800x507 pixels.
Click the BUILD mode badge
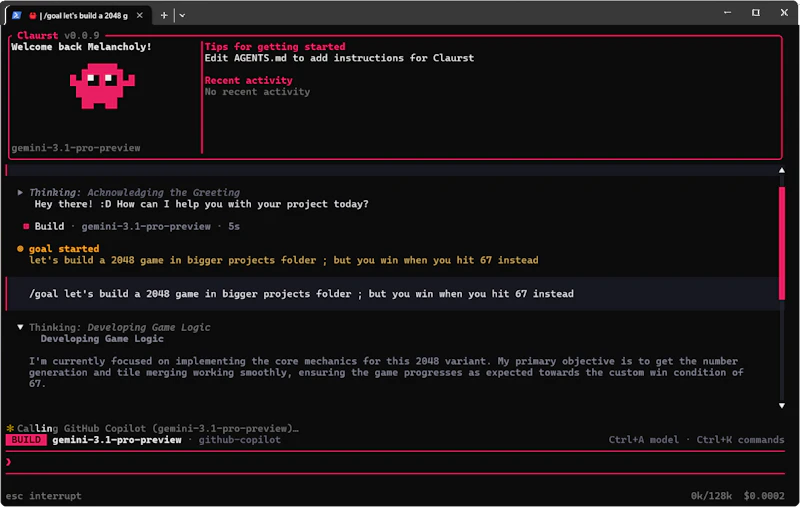pos(26,440)
